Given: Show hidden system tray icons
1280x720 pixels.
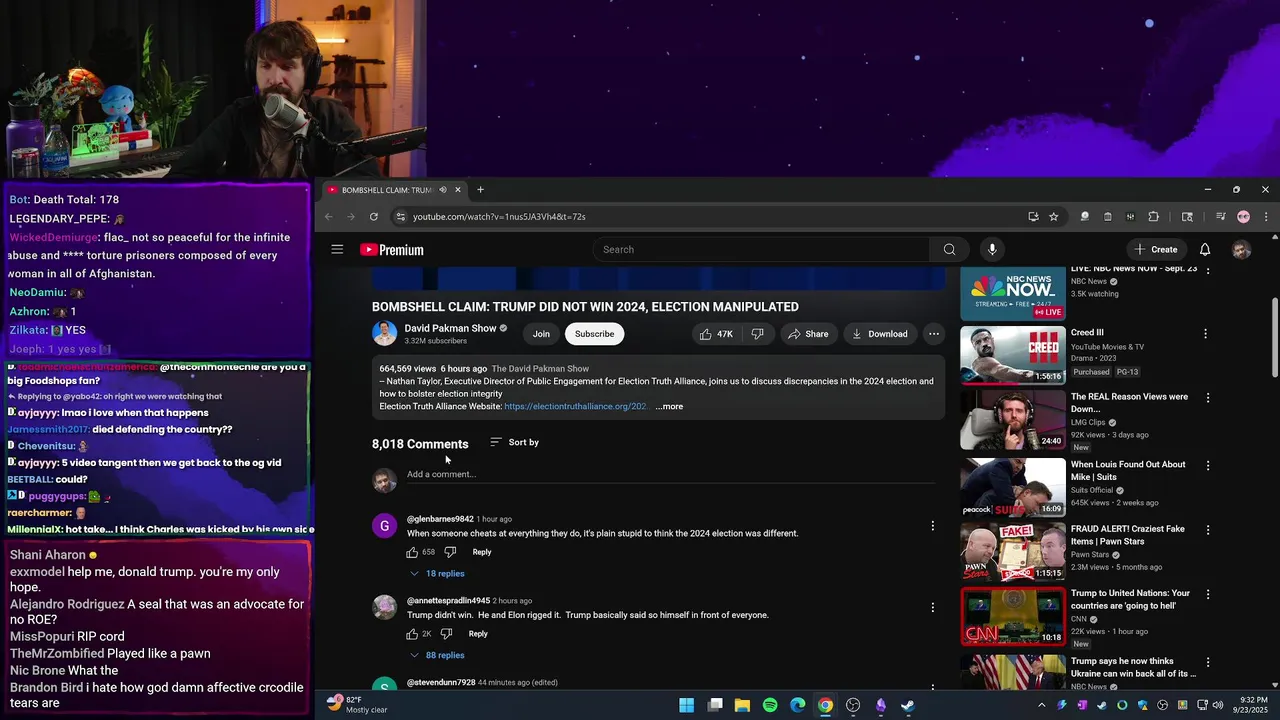Looking at the screenshot, I should (1041, 705).
